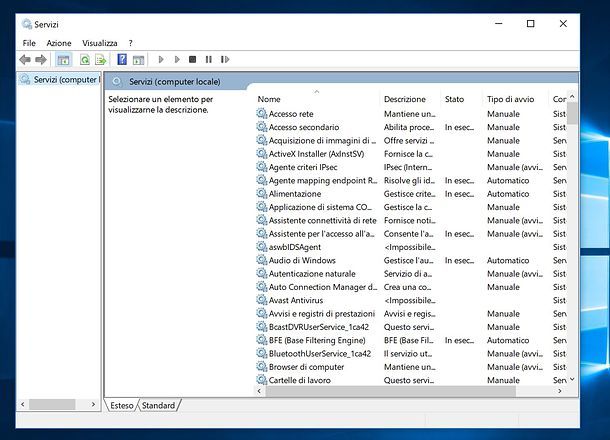This screenshot has width=610, height=440.
Task: Select the Agente criteri IPsec service
Action: coord(303,167)
